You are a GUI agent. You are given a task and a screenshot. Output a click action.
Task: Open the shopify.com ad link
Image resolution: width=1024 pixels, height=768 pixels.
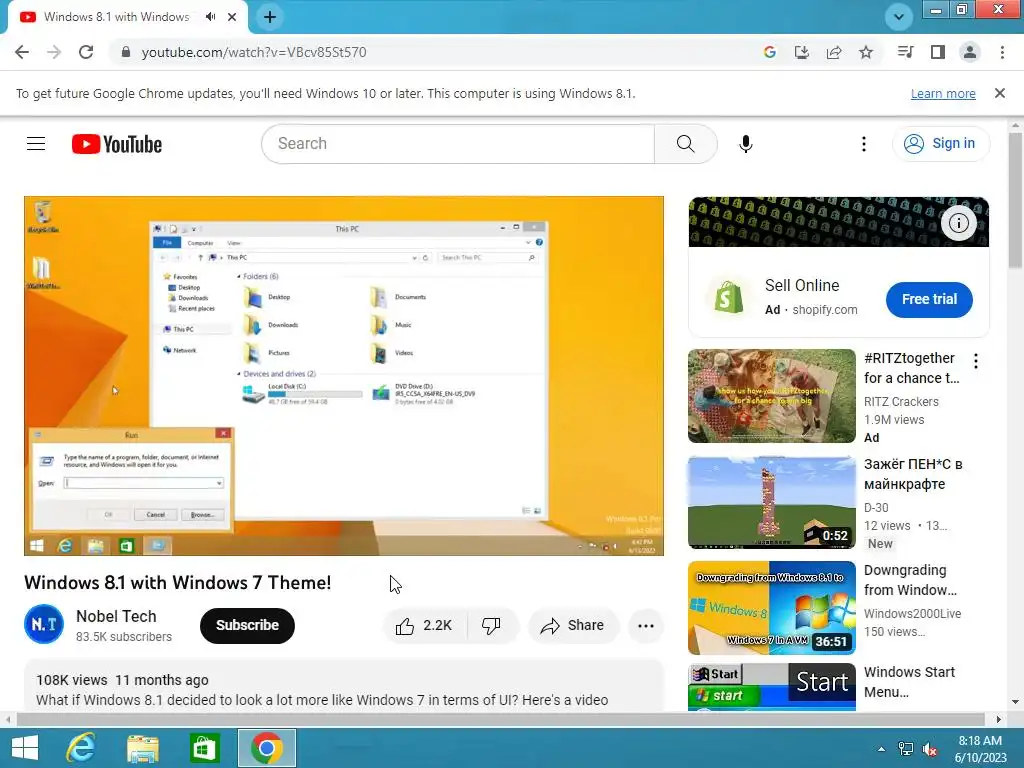[x=825, y=310]
